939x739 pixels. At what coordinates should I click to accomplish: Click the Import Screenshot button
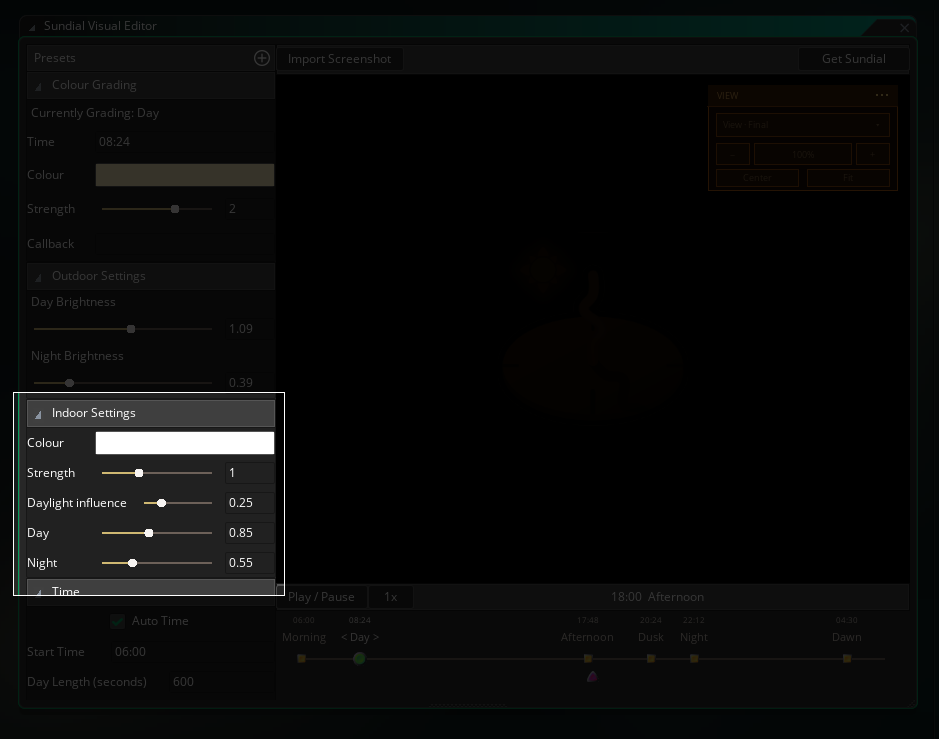tap(339, 59)
